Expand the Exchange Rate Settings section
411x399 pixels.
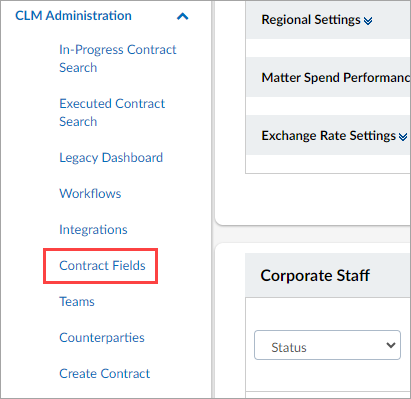pyautogui.click(x=328, y=135)
